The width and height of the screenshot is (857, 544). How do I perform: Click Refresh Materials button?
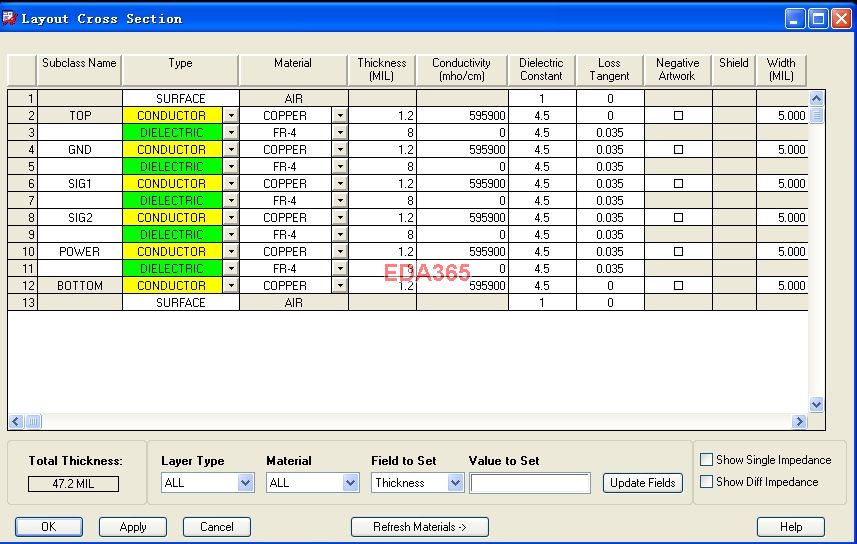click(x=420, y=527)
